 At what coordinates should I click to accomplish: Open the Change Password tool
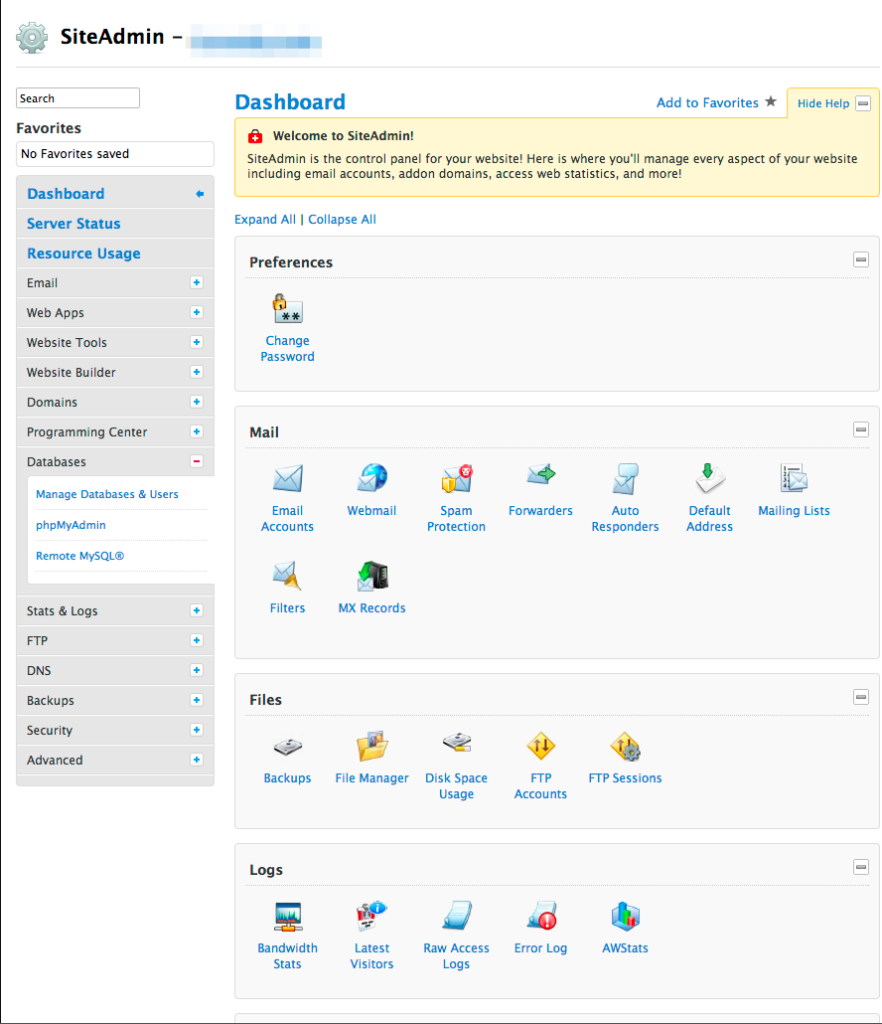[287, 320]
